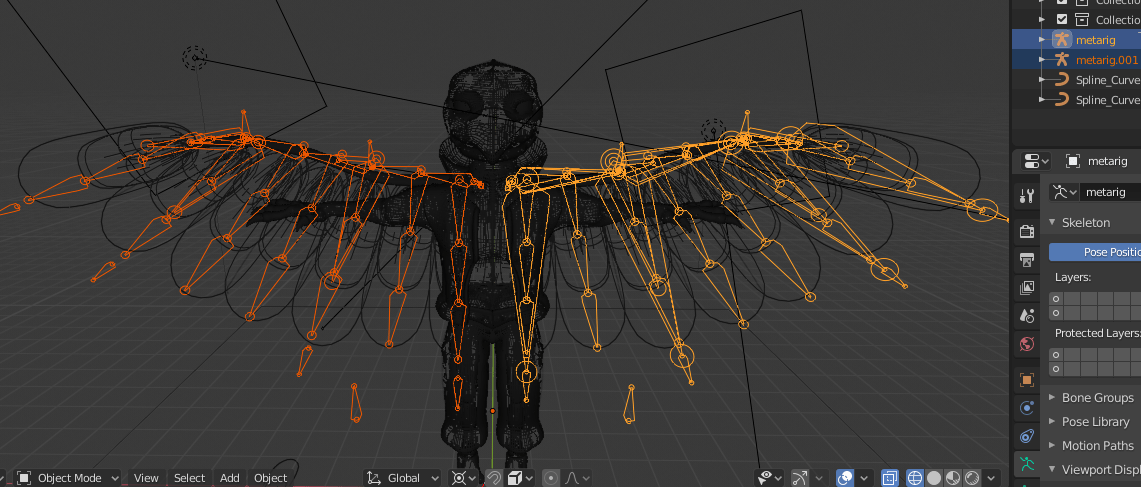Toggle first Protected Layers button top row
Screen dimensions: 1141x487
1056,355
